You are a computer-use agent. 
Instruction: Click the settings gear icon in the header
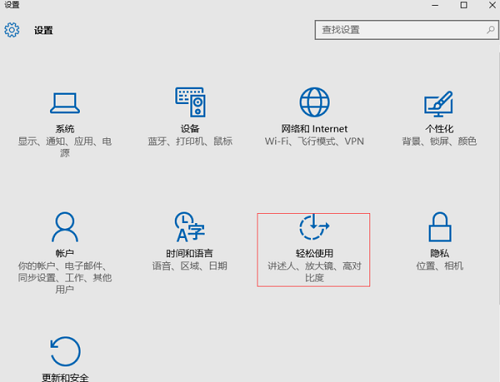(12, 30)
